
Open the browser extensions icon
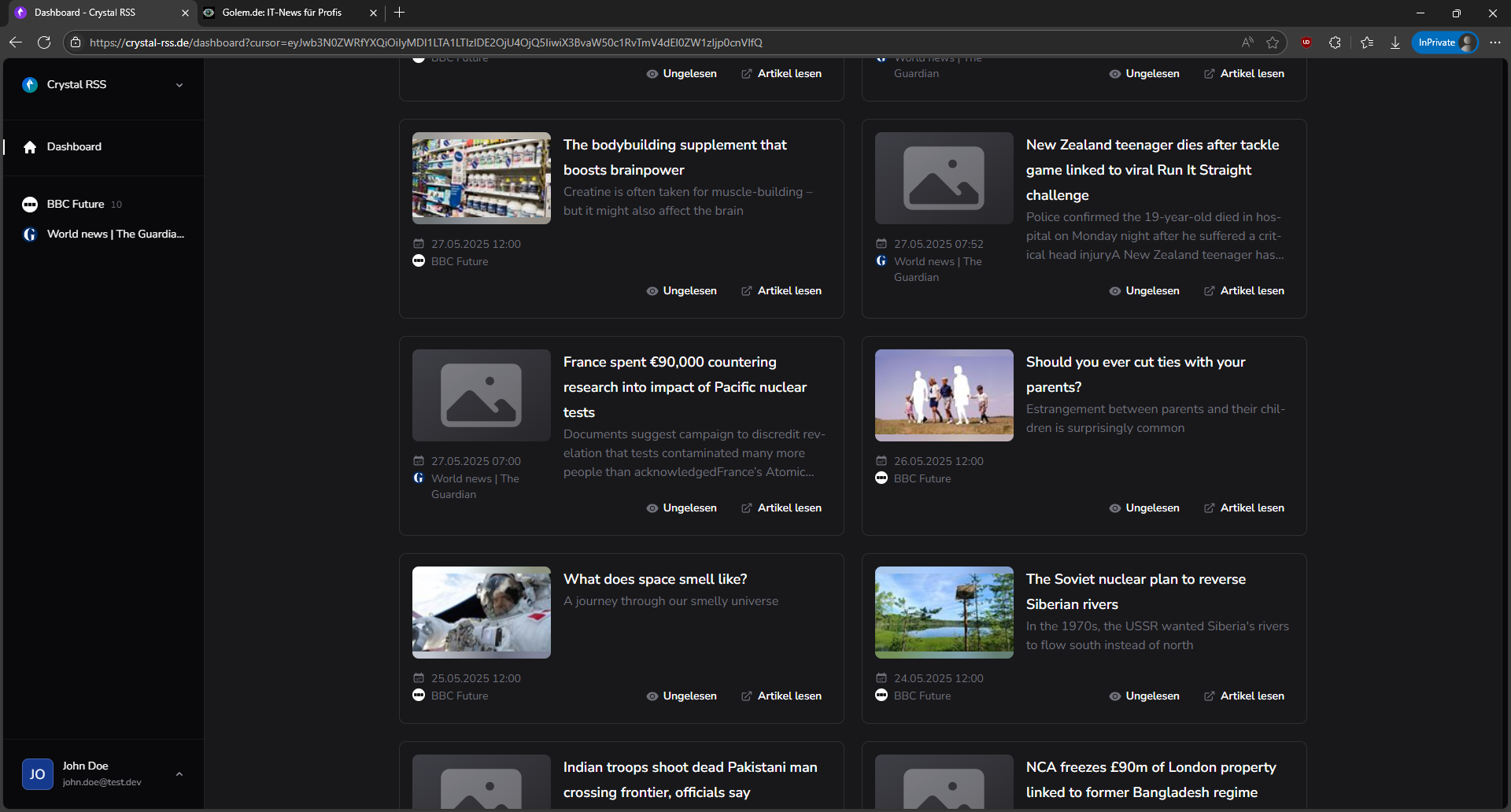1335,42
